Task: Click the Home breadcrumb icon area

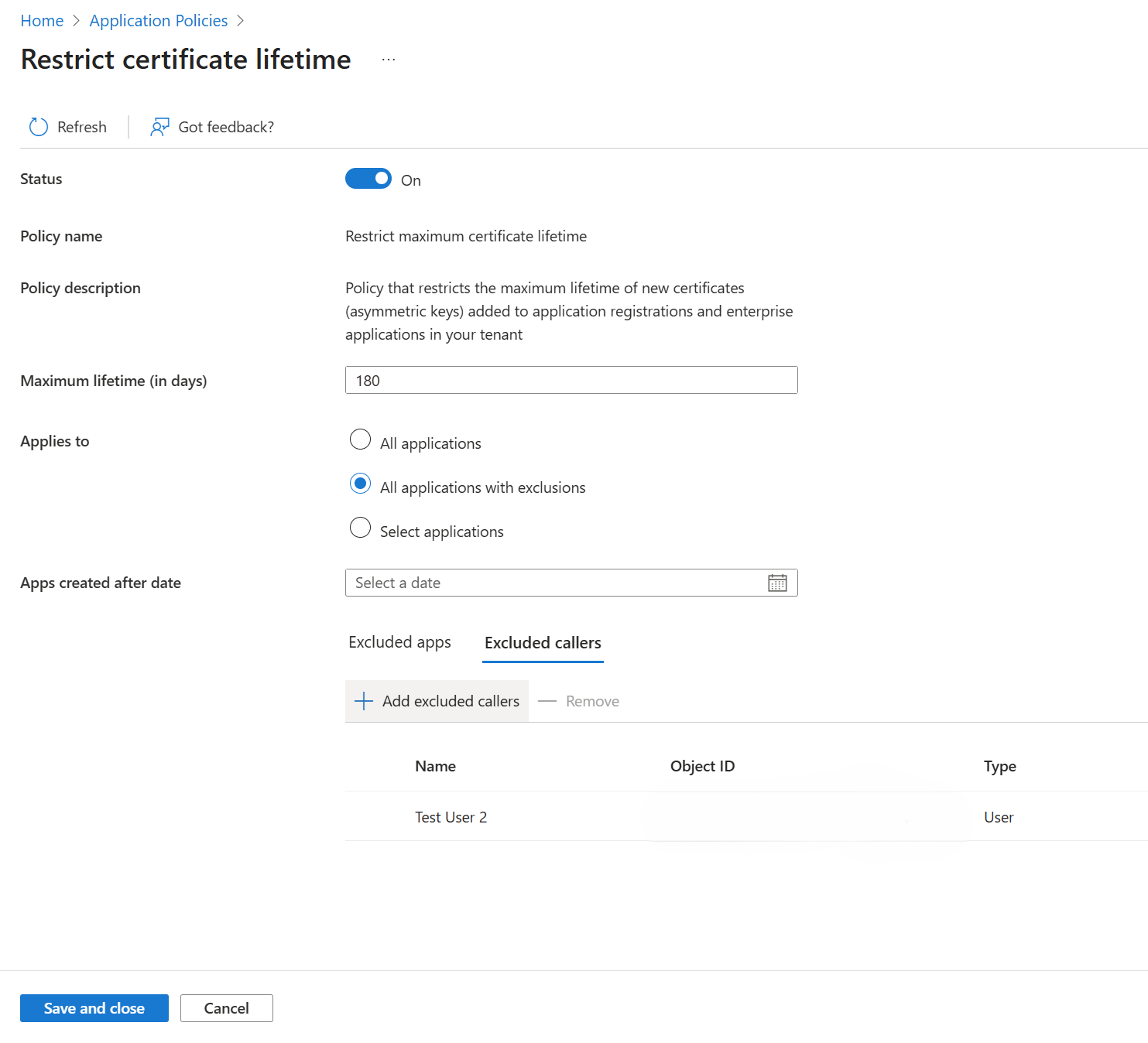Action: click(x=42, y=20)
